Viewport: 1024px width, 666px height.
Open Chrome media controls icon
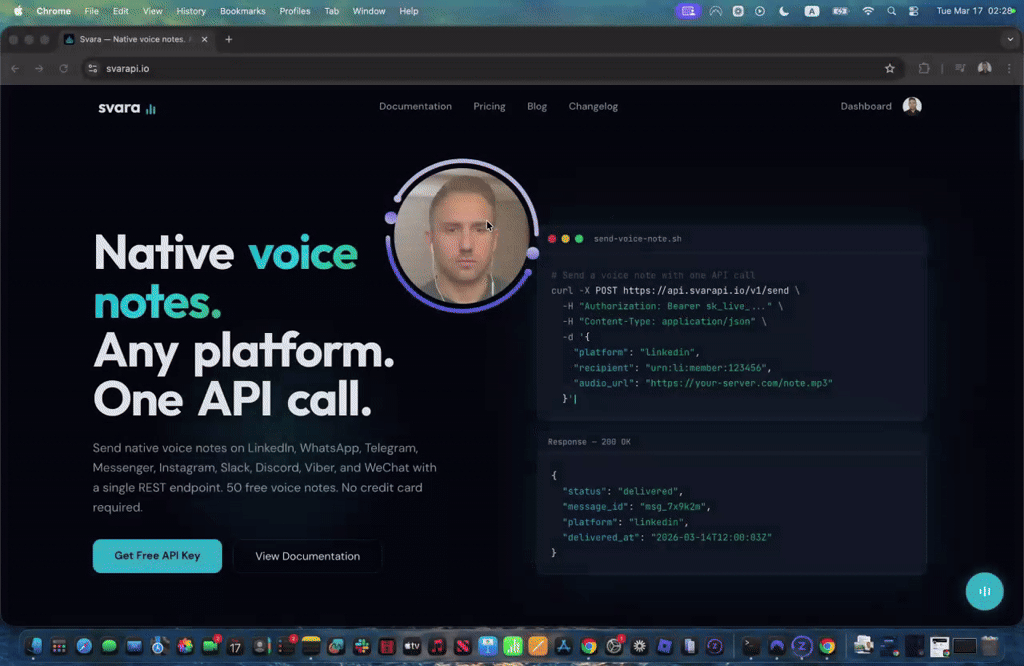click(x=960, y=69)
